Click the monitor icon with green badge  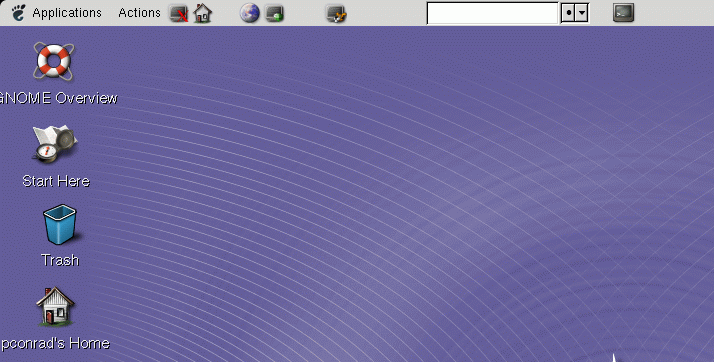tap(275, 13)
